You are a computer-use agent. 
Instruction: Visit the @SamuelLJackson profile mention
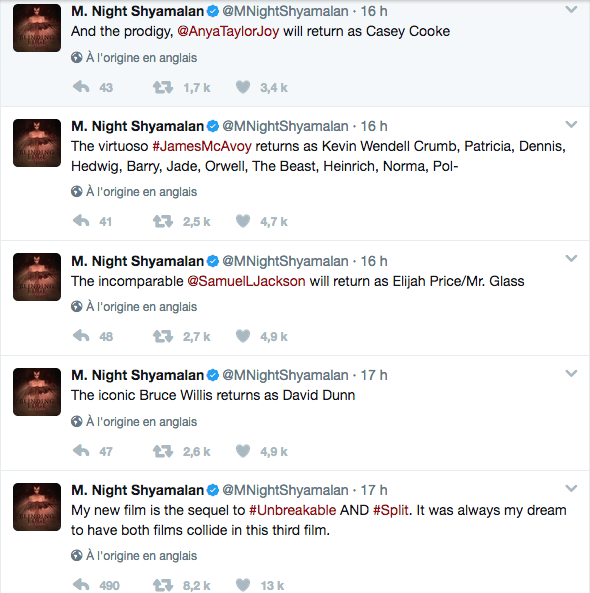pyautogui.click(x=246, y=281)
